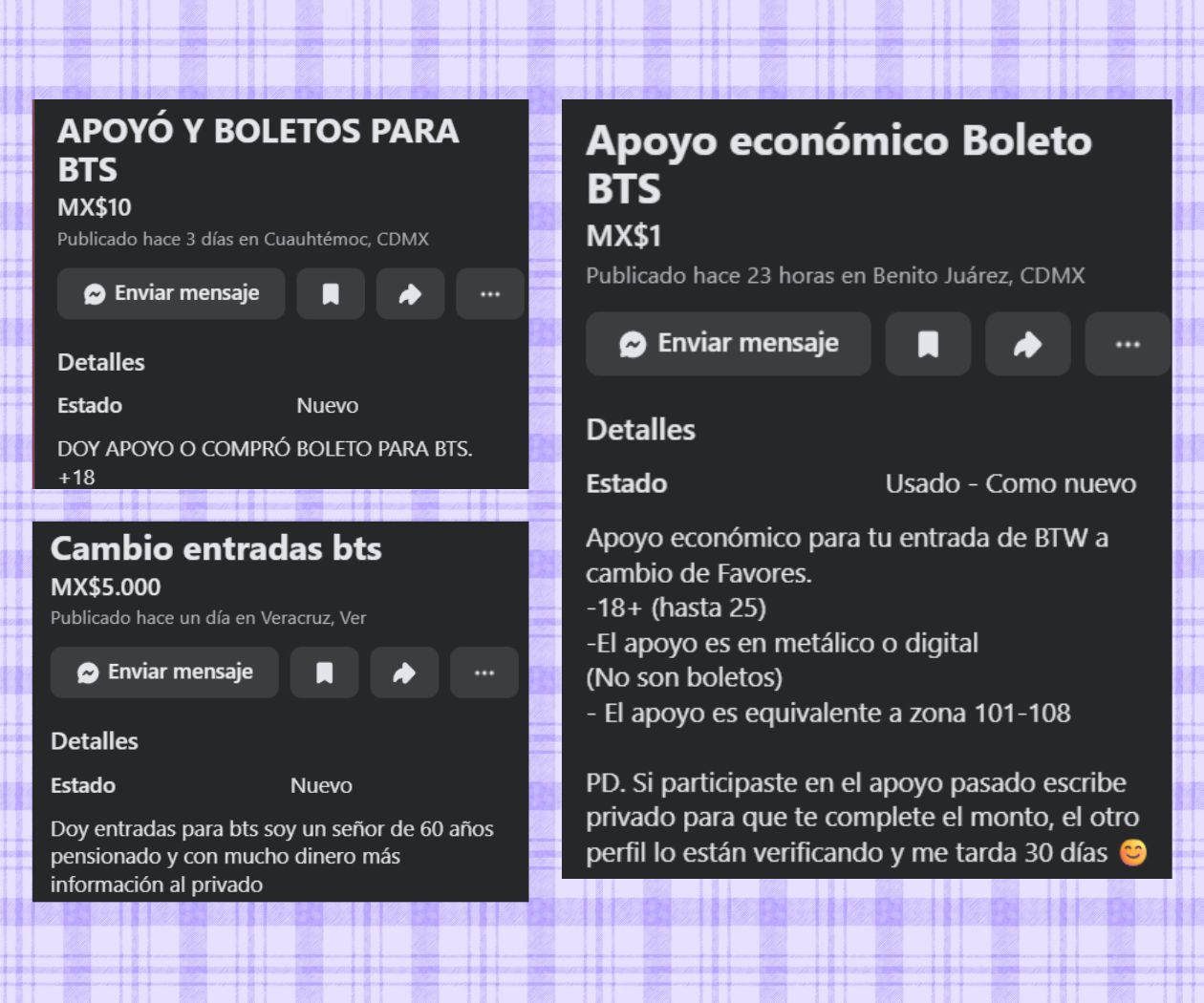Screen dimensions: 1204x1003
Task: Share the "Apoyo económico Boleto BTS" listing
Action: point(1027,344)
